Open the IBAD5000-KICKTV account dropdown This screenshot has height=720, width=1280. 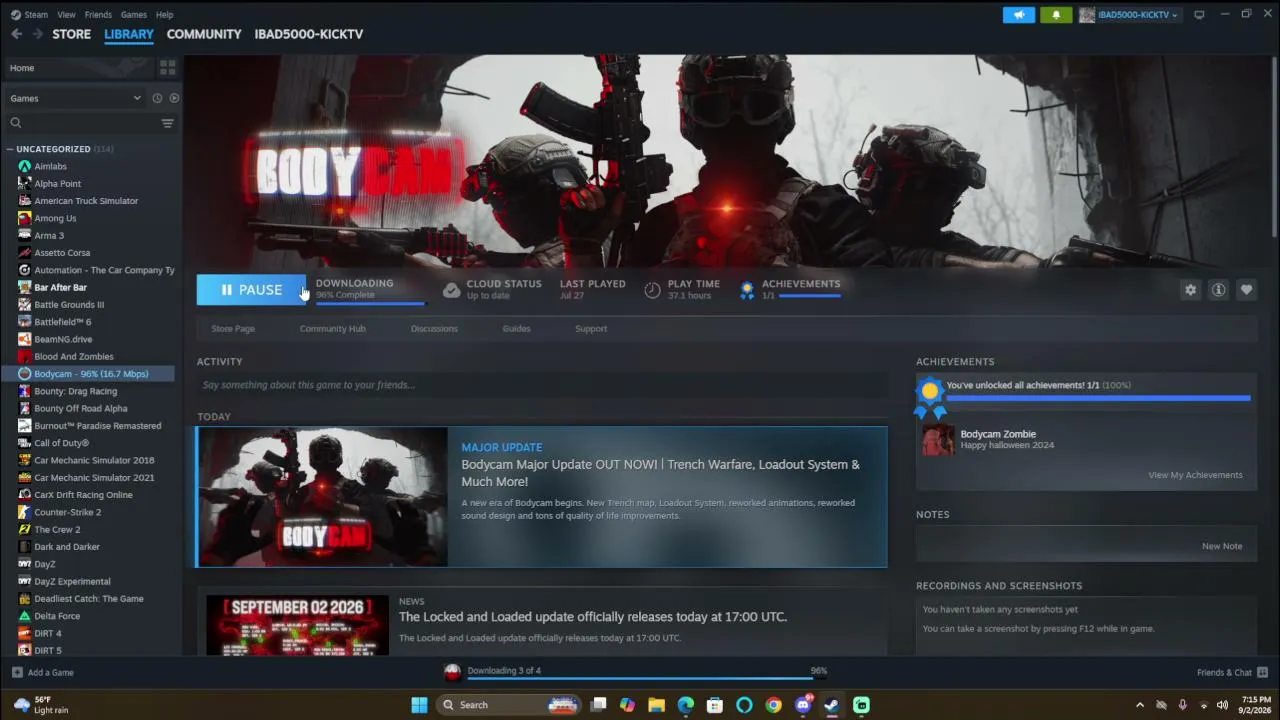click(x=1129, y=14)
